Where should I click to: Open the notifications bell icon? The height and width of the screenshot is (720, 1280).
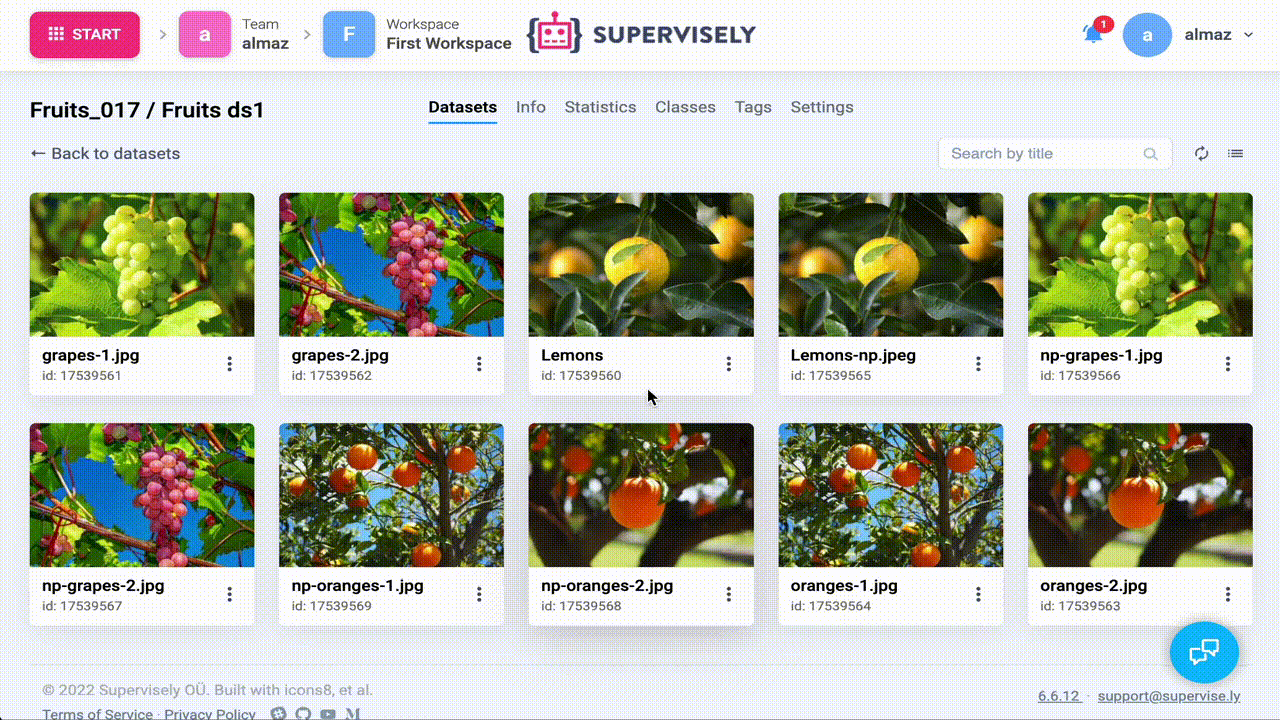click(x=1093, y=34)
